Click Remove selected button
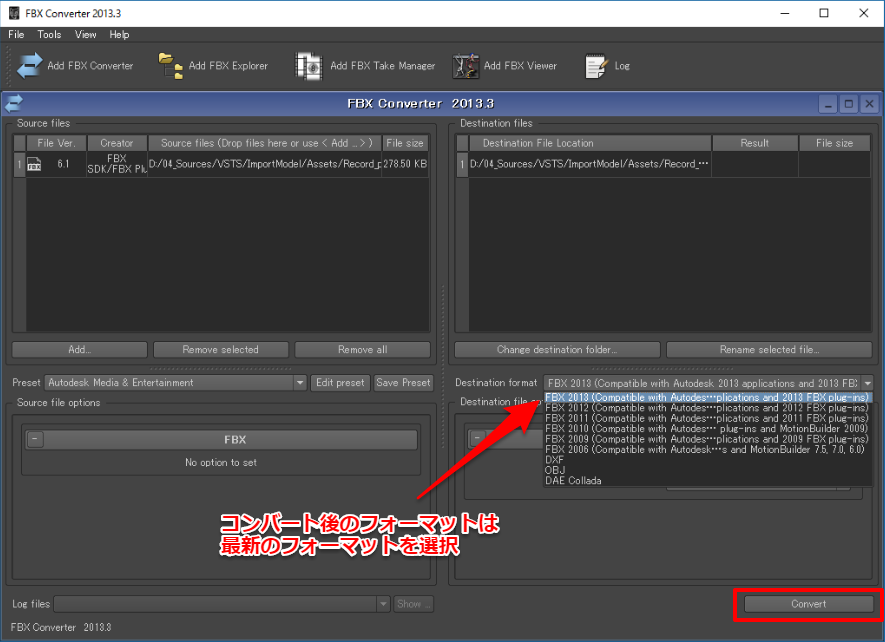Viewport: 885px width, 642px height. (221, 350)
